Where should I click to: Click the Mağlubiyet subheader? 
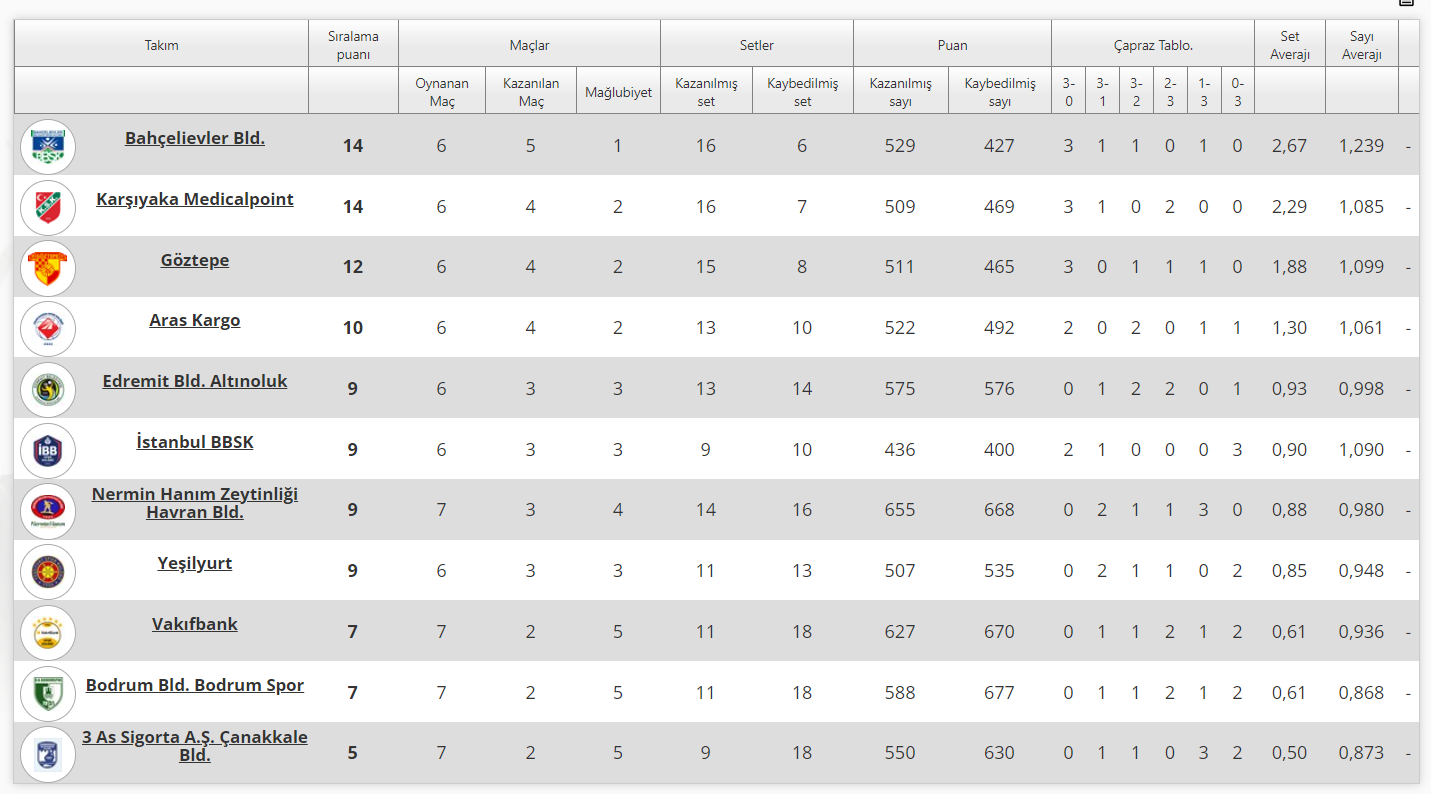618,92
